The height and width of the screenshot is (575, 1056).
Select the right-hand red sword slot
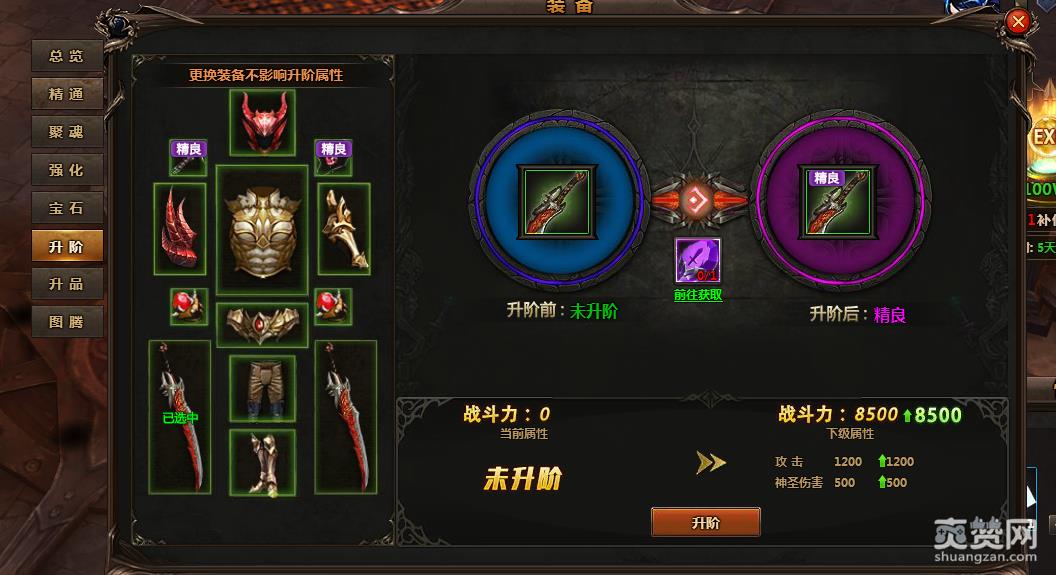[345, 417]
